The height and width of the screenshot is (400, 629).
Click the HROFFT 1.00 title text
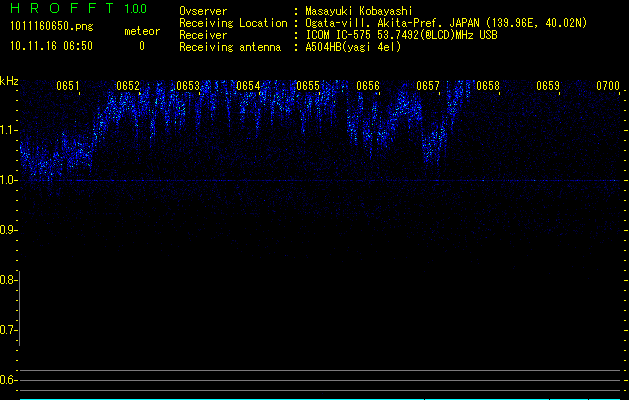click(x=76, y=9)
